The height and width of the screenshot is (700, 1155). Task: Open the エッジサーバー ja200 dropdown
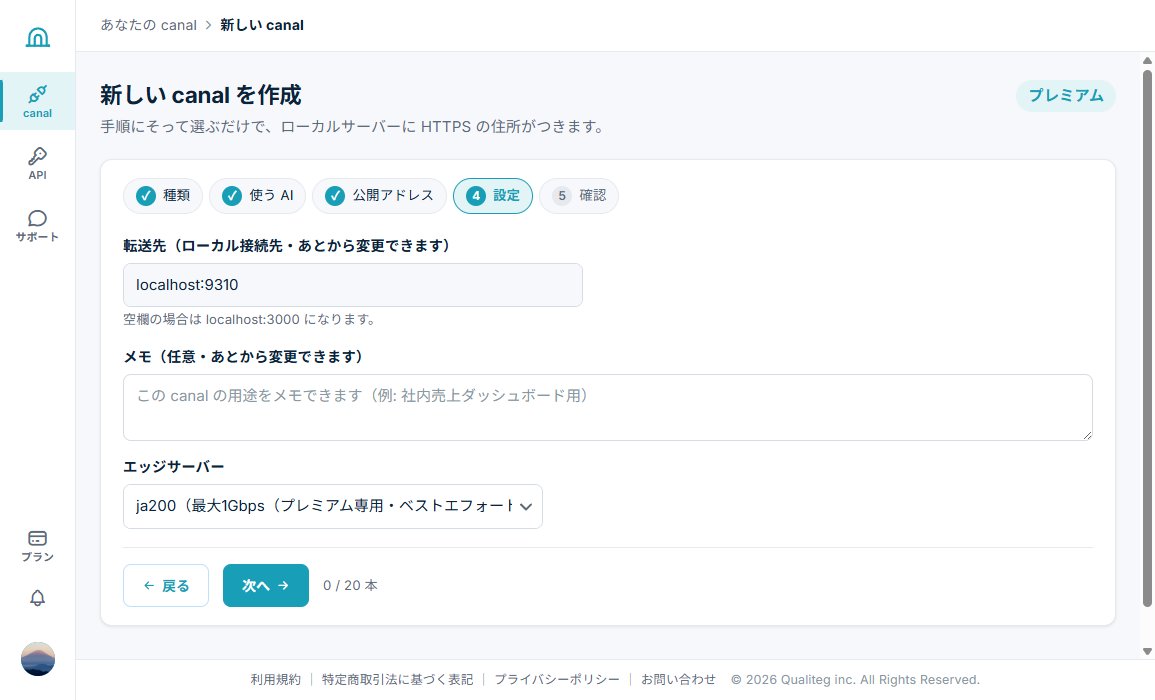click(x=333, y=506)
